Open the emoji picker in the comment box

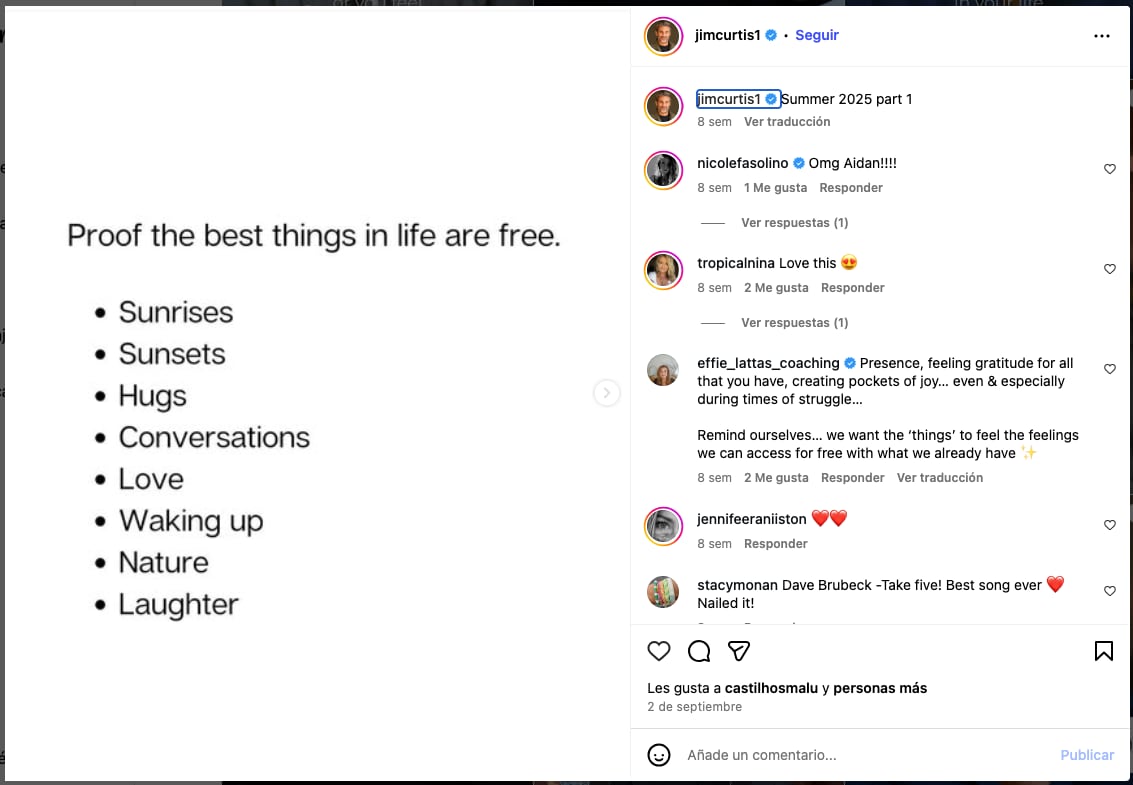pos(659,755)
